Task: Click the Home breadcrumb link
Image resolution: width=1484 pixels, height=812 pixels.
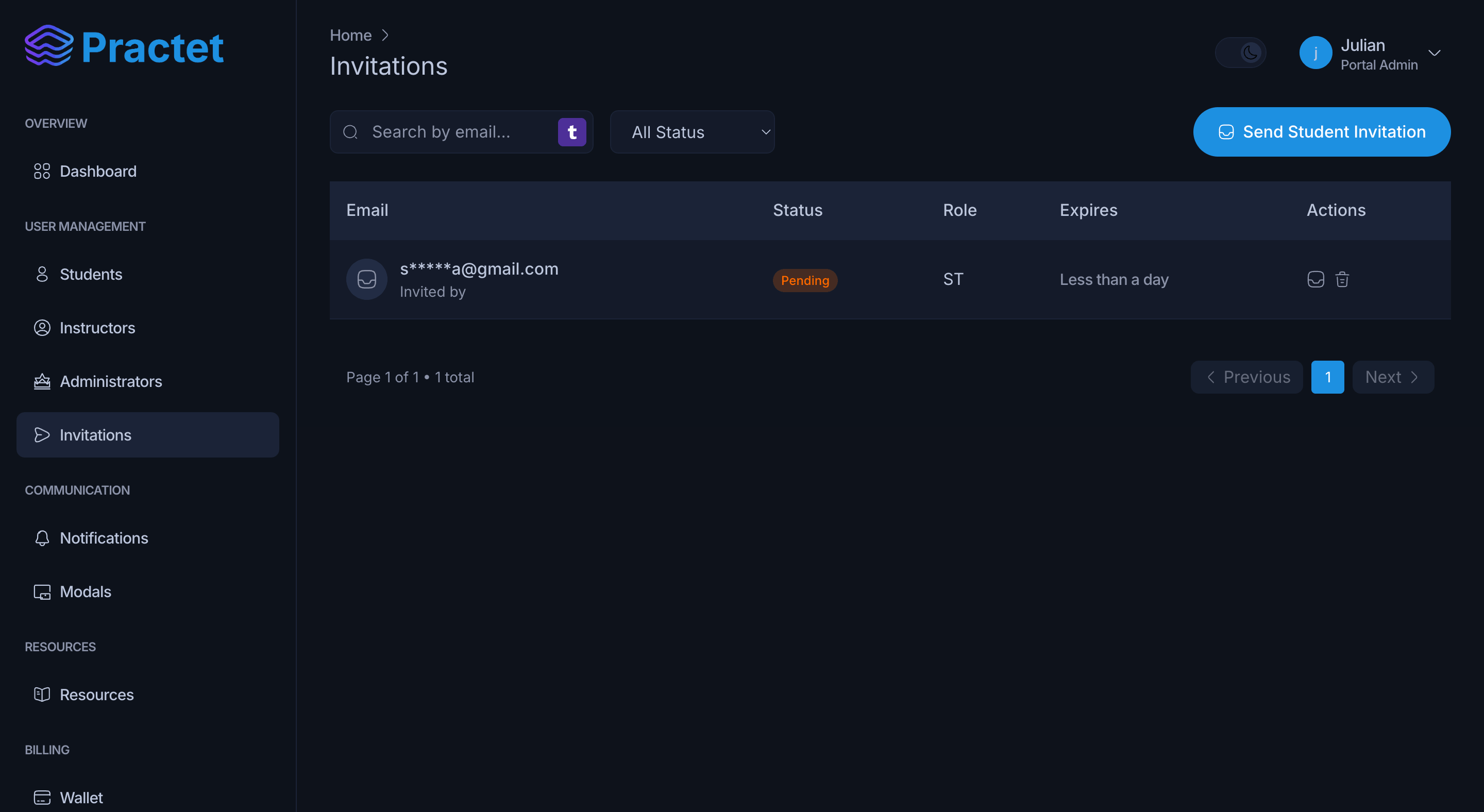Action: [x=350, y=35]
